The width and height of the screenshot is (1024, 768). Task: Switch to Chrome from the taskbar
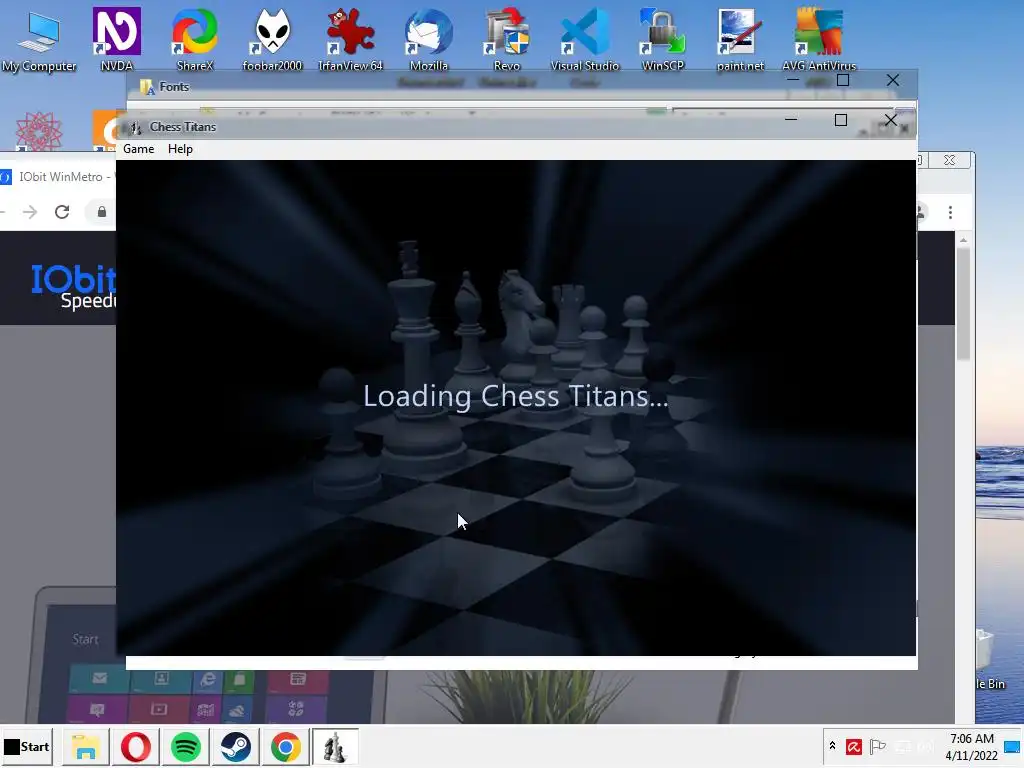point(286,746)
